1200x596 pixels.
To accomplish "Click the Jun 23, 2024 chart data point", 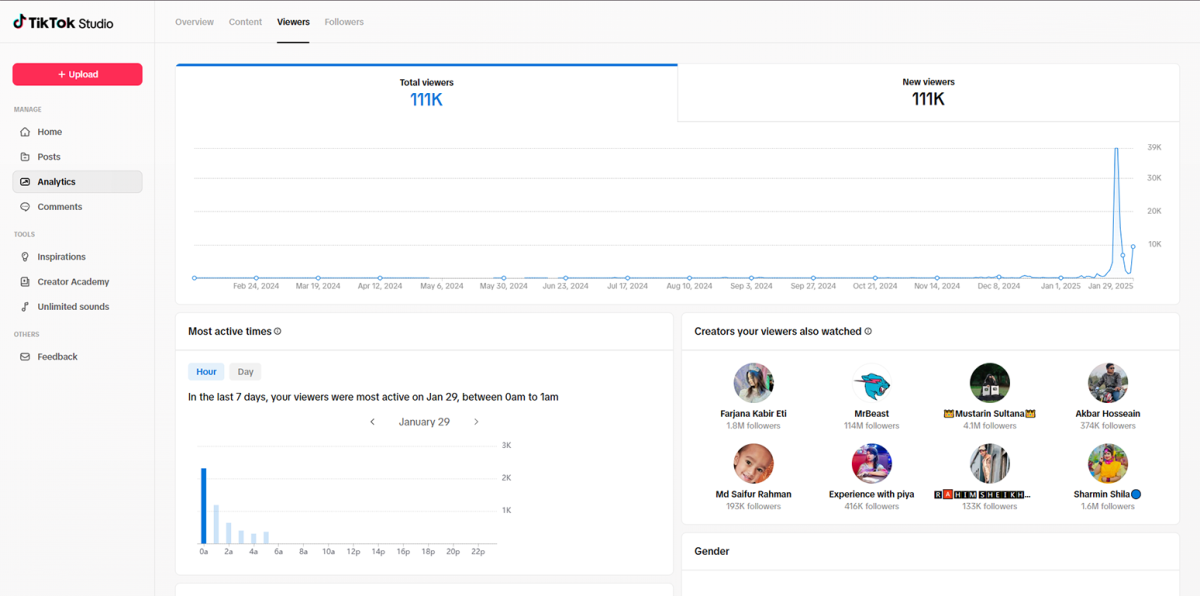I will (566, 278).
